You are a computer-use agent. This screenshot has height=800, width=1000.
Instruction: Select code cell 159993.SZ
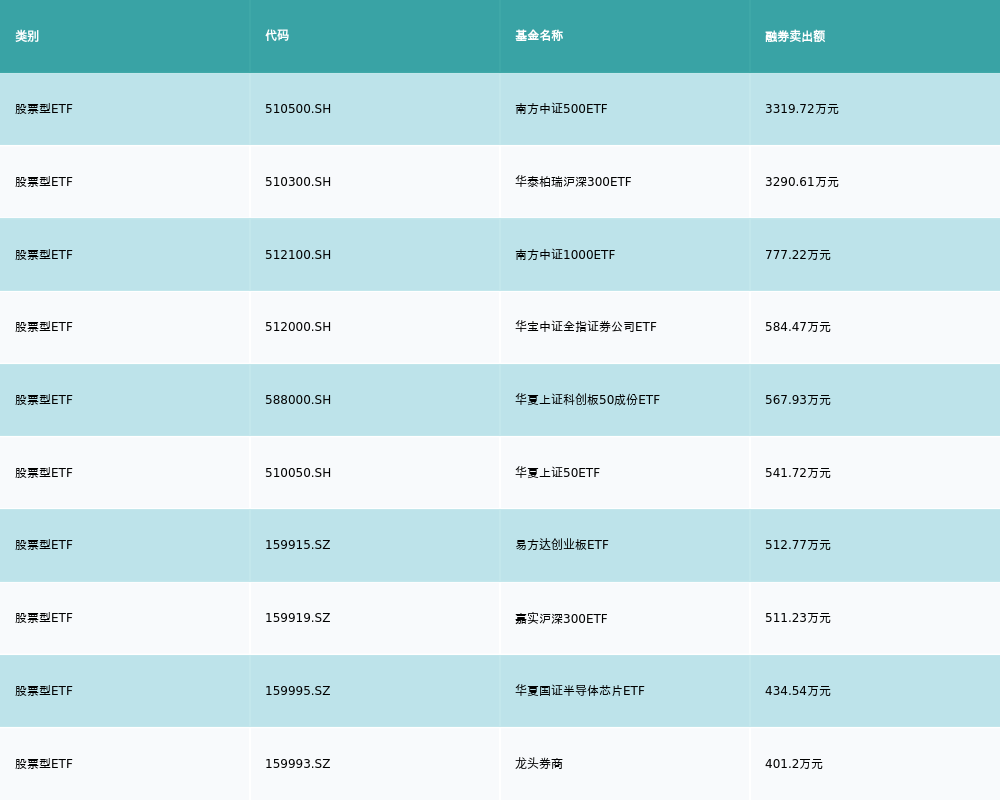(298, 764)
